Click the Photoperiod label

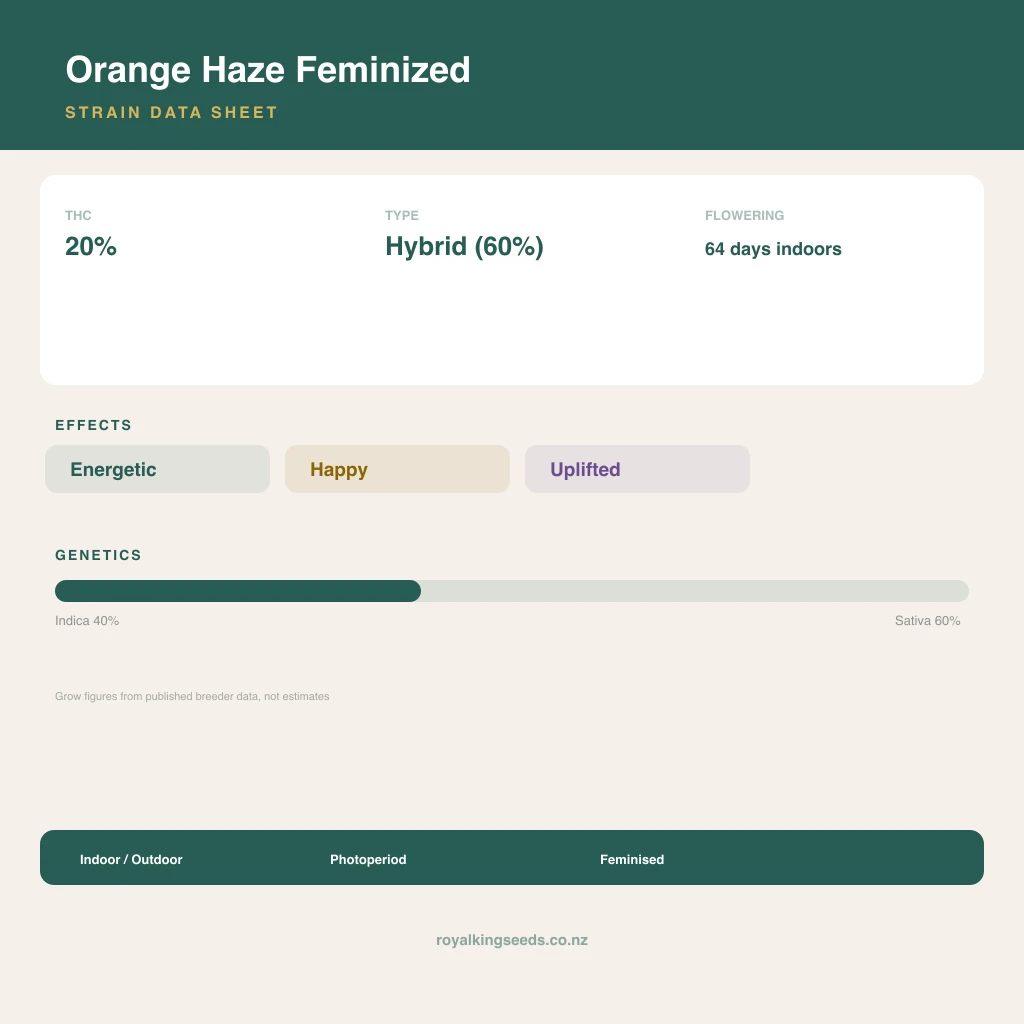tap(368, 859)
